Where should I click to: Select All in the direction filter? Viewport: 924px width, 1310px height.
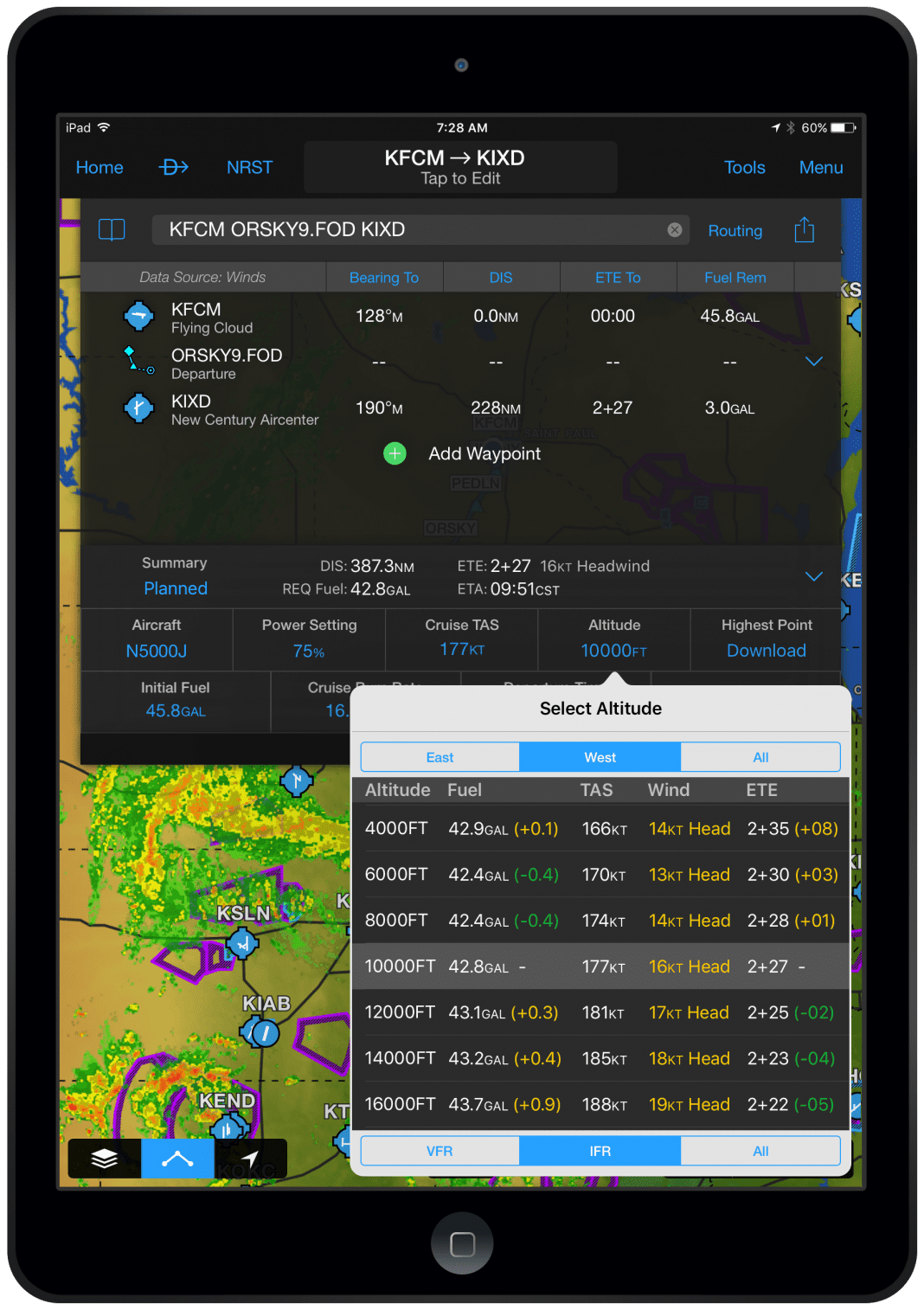point(760,756)
